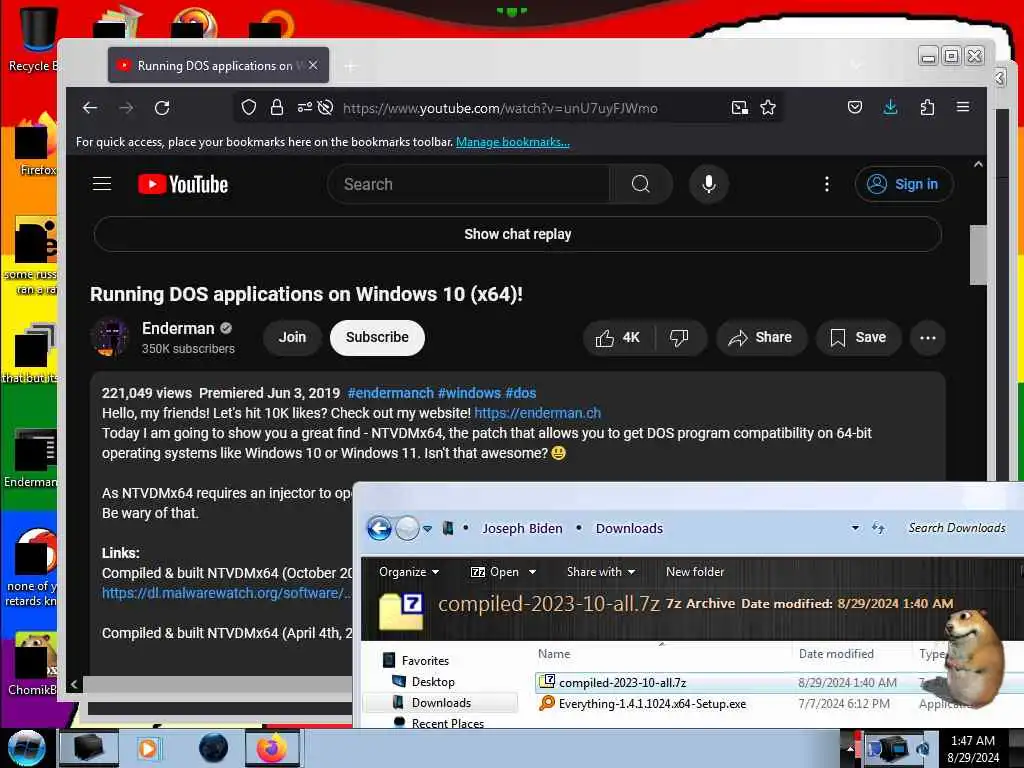The image size is (1024, 768).
Task: Open more actions ellipsis under video
Action: pyautogui.click(x=927, y=338)
